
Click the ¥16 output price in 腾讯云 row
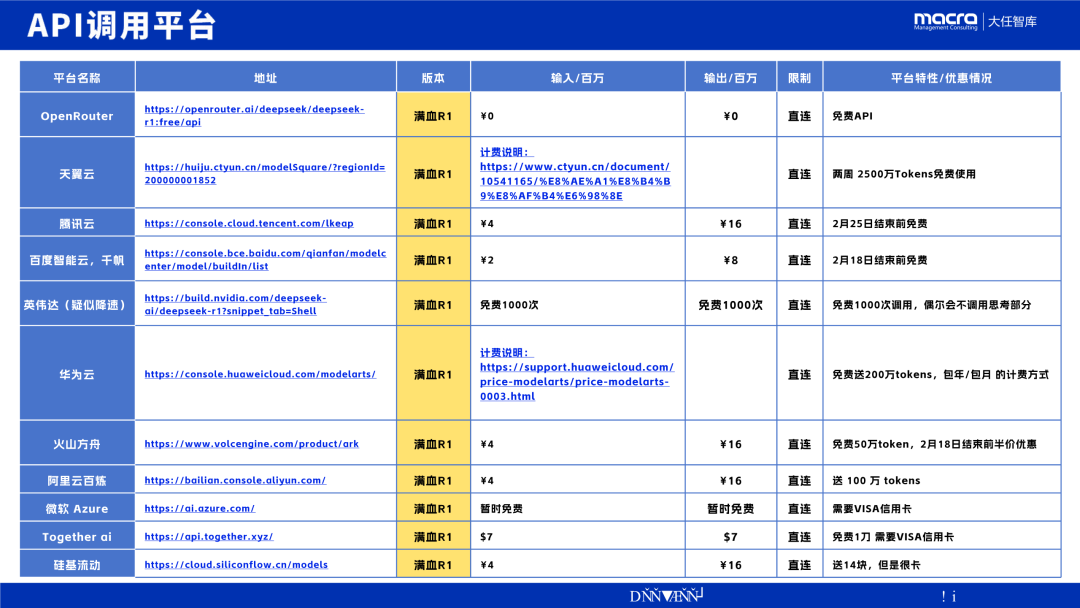pyautogui.click(x=731, y=223)
